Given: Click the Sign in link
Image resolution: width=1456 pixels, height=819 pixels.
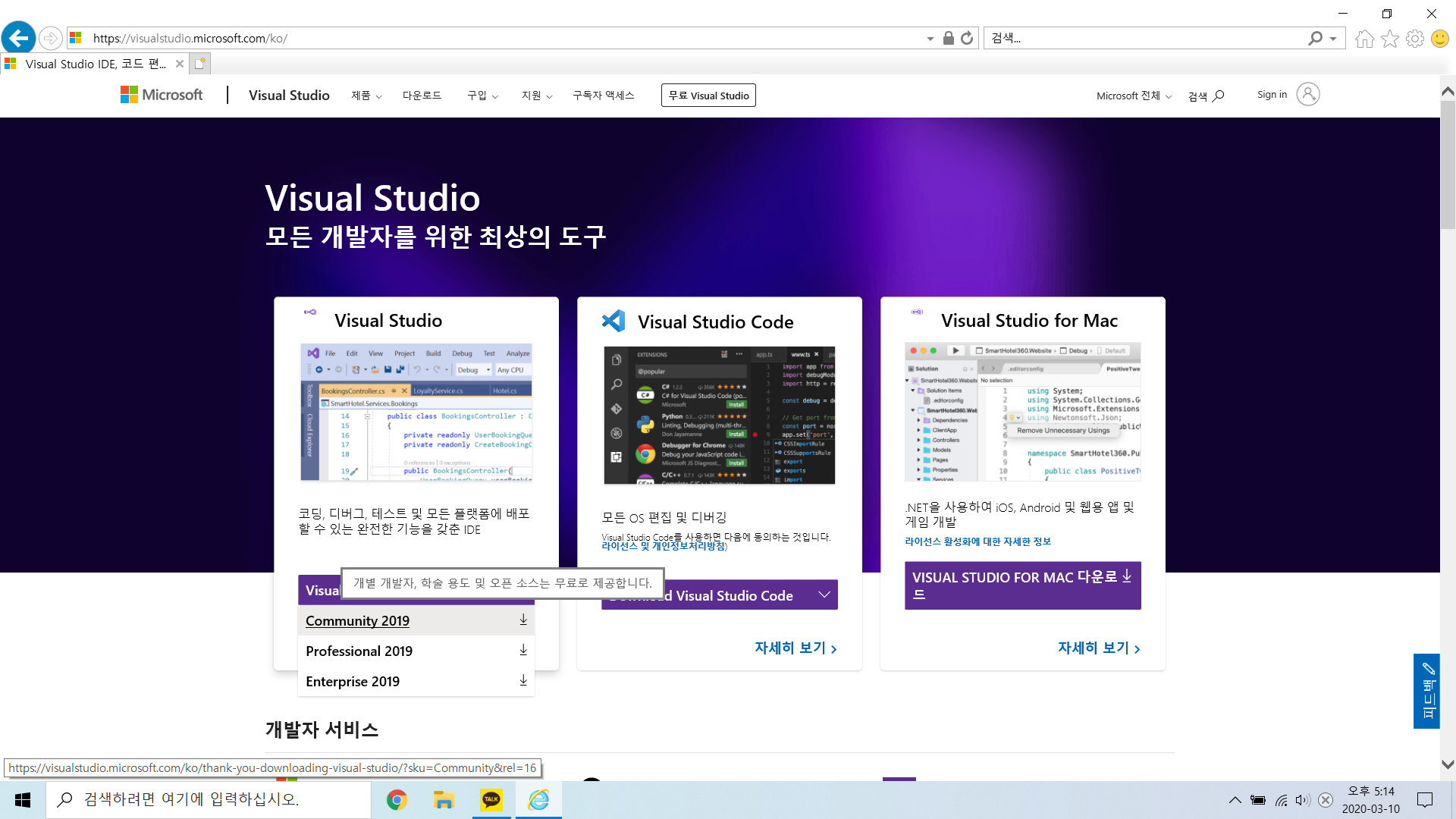Looking at the screenshot, I should 1272,95.
